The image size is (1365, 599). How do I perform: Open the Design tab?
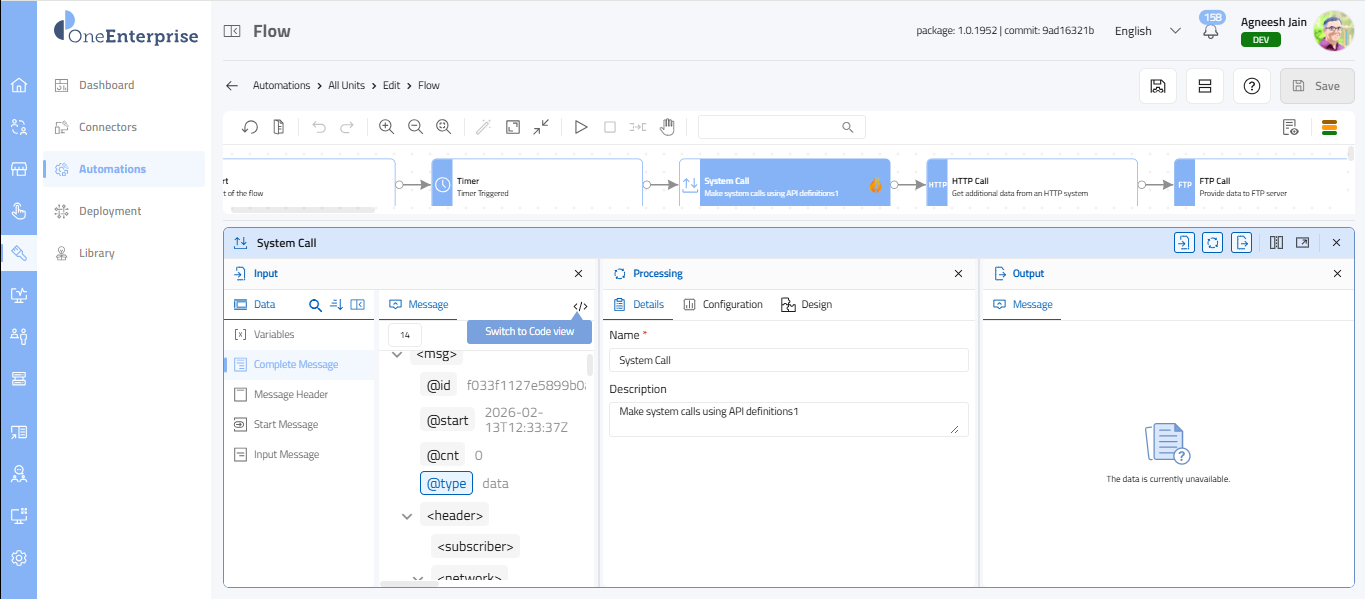coord(806,304)
